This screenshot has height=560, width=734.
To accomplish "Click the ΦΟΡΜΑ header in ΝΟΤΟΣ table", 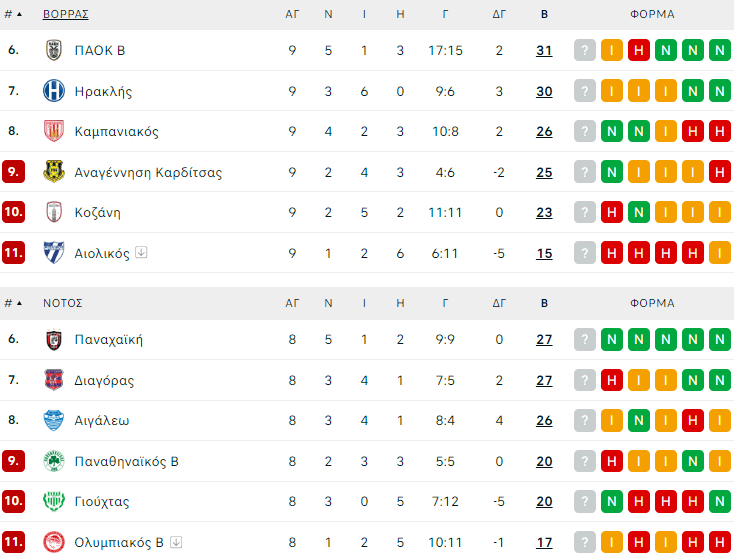I will point(652,303).
